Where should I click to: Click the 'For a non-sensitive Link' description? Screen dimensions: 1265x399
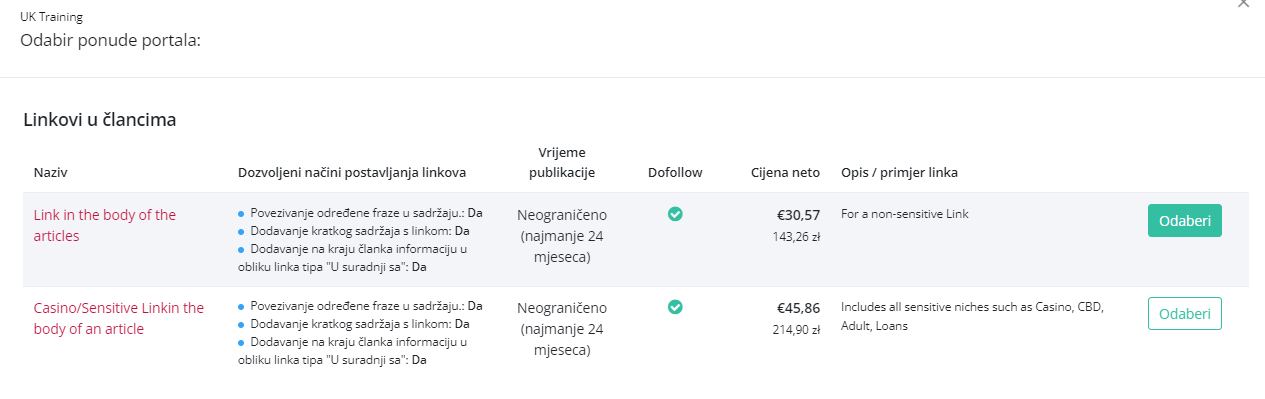(x=905, y=213)
